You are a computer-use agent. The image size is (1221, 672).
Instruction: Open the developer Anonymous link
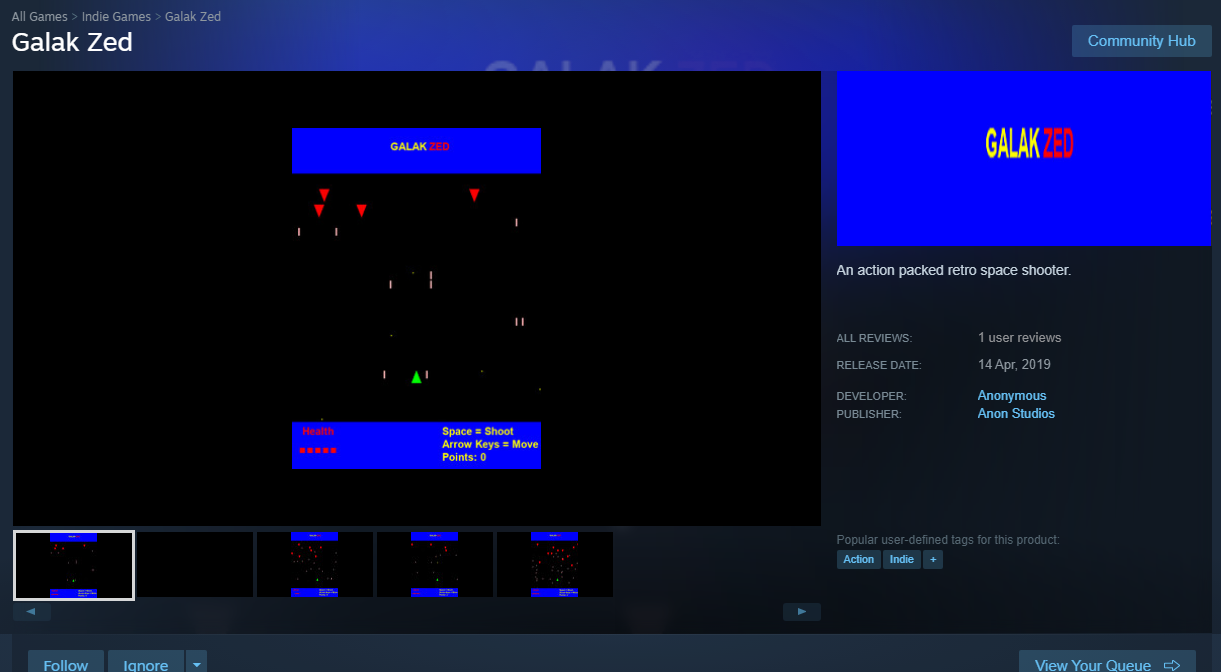click(x=1012, y=396)
